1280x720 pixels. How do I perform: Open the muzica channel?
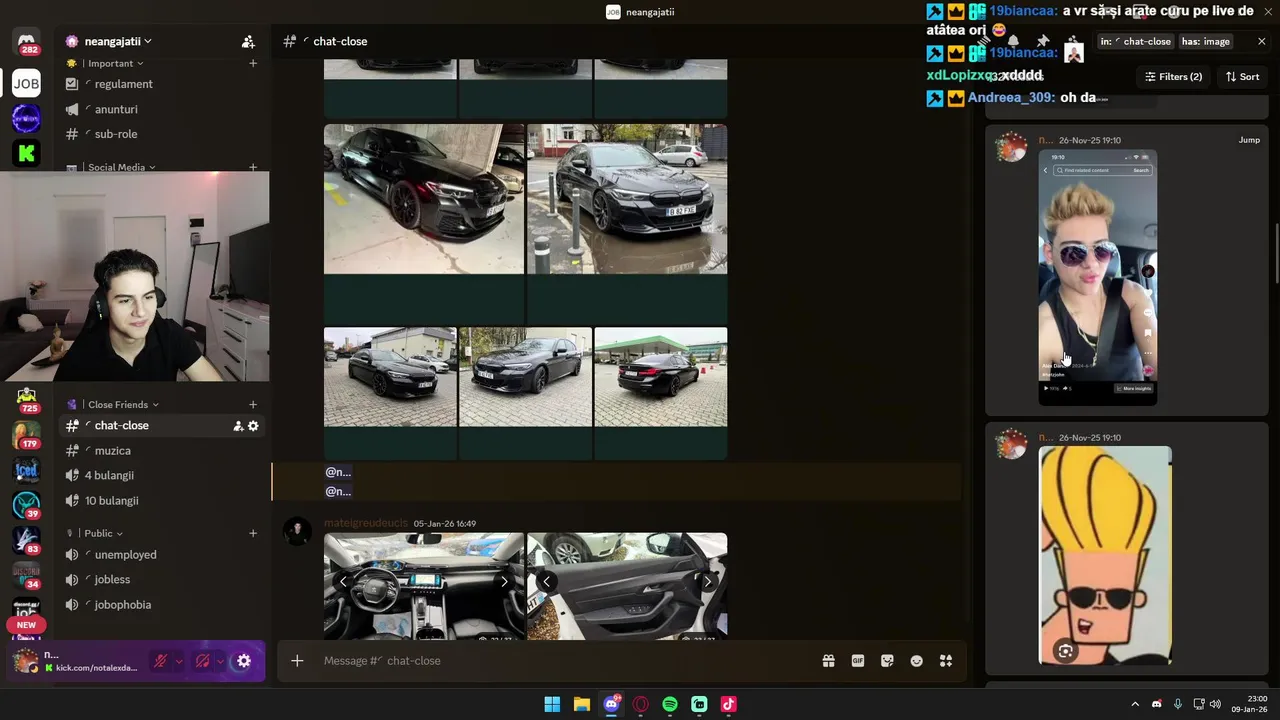[x=160, y=451]
